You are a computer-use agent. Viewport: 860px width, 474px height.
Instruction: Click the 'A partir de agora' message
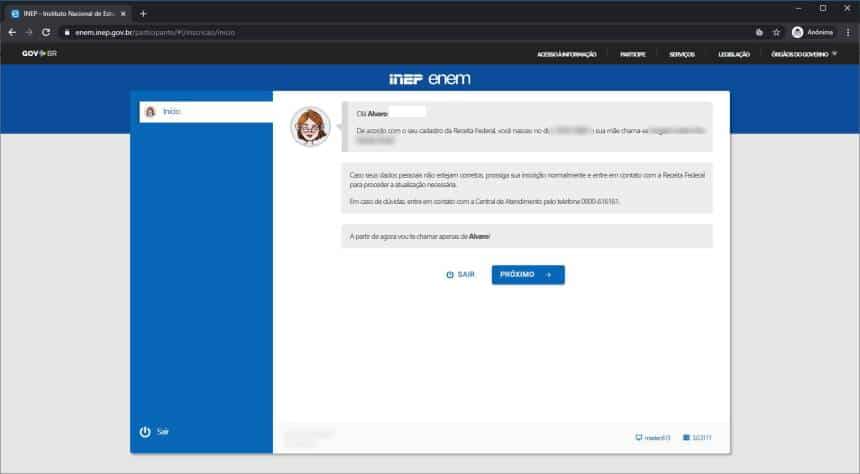coord(527,236)
